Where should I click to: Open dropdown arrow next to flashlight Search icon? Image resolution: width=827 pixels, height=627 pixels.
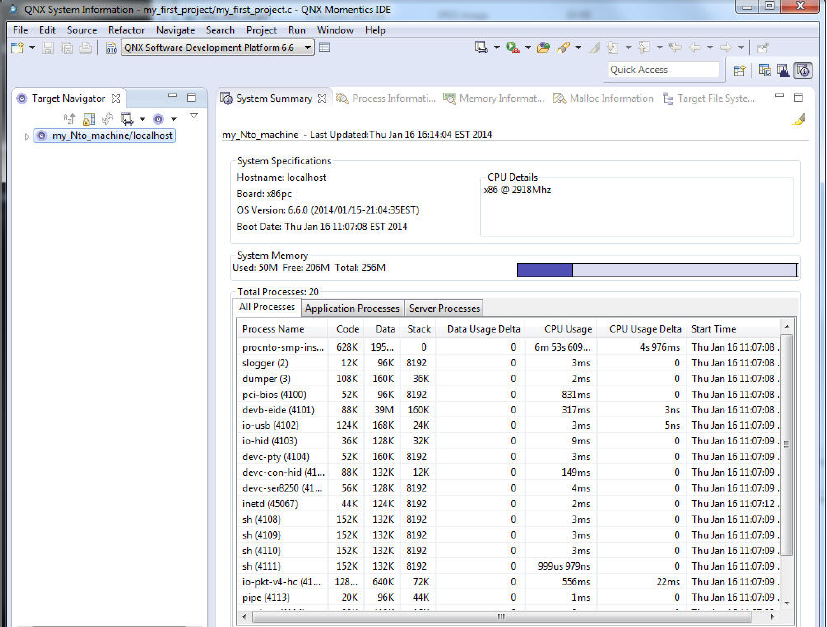pos(578,48)
